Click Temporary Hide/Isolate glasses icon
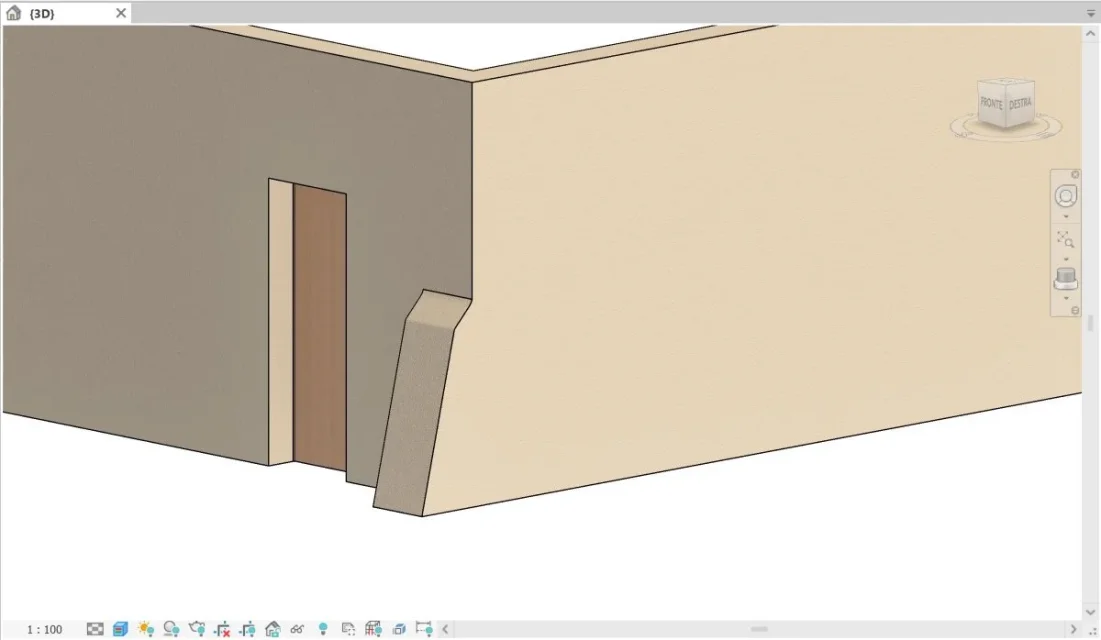Screen dimensions: 1101x640 tap(297, 629)
